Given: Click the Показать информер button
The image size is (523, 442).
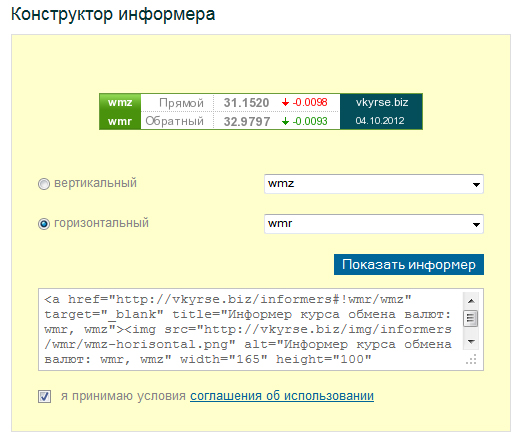Looking at the screenshot, I should 409,265.
